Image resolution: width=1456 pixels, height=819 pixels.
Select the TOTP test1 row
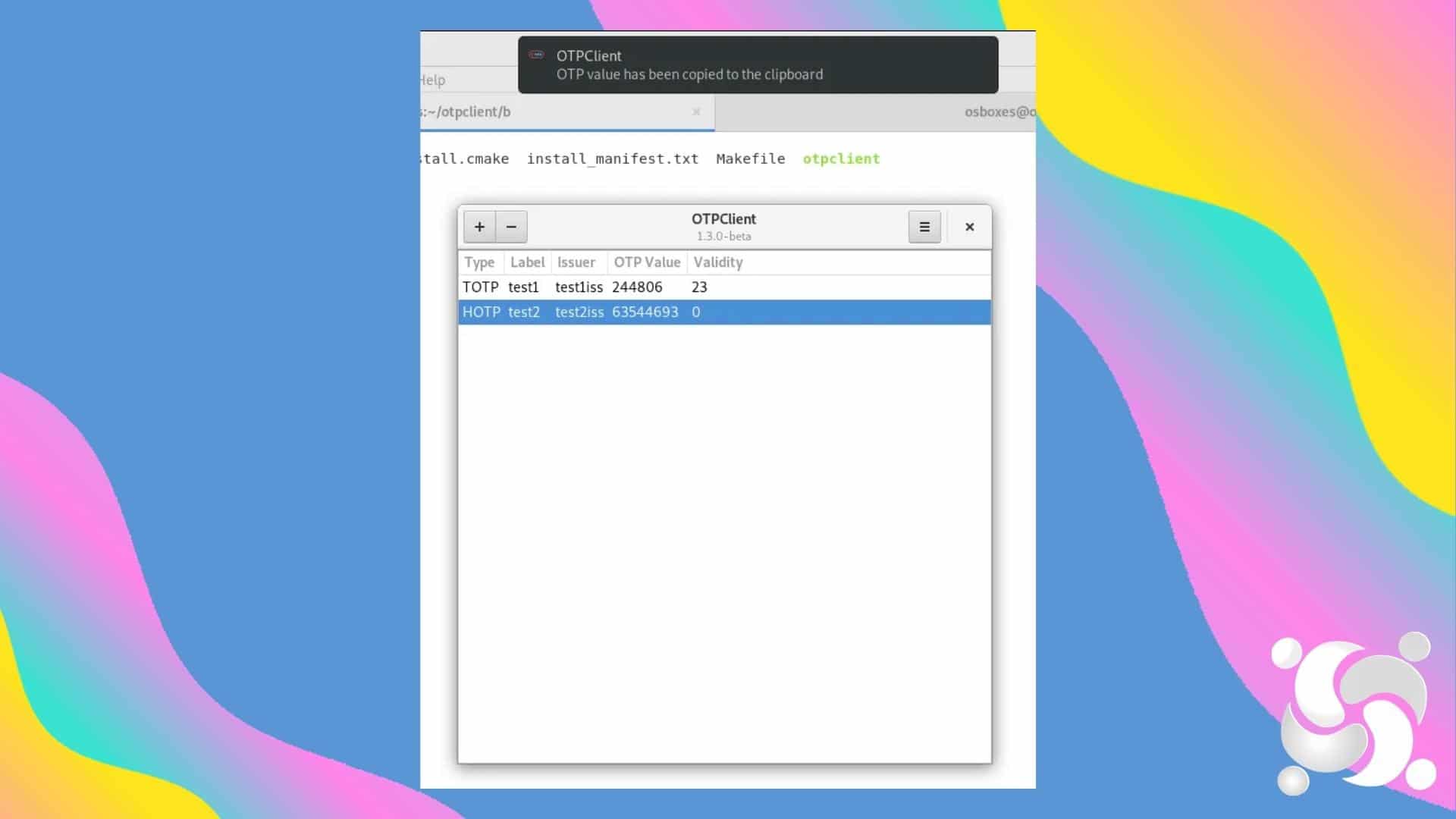coord(724,287)
